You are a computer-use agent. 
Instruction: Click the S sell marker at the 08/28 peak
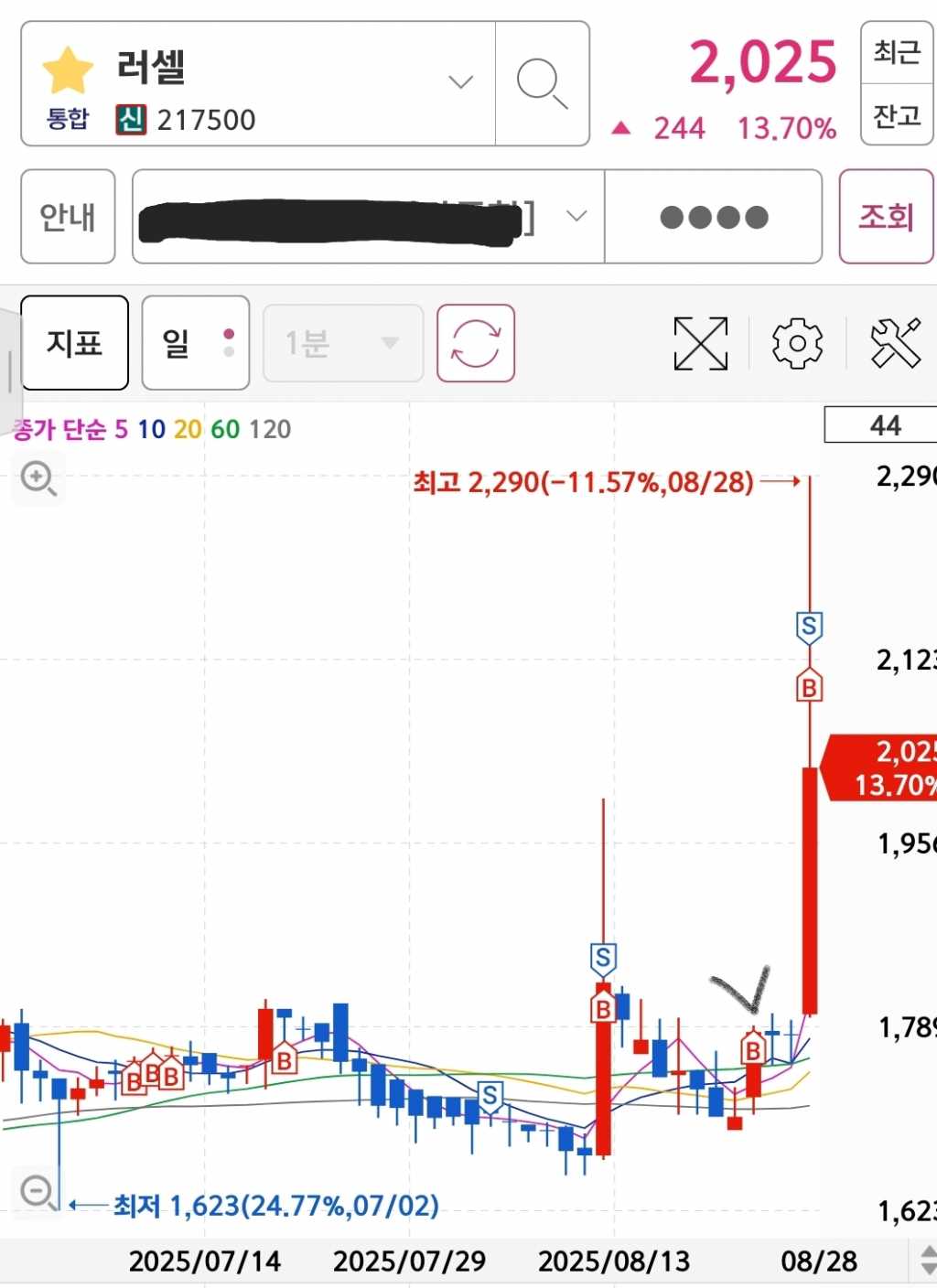(x=809, y=628)
